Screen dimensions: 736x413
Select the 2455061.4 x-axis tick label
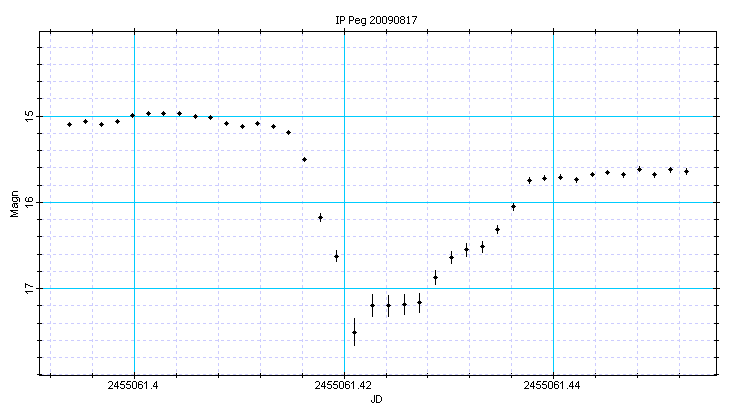pyautogui.click(x=133, y=384)
